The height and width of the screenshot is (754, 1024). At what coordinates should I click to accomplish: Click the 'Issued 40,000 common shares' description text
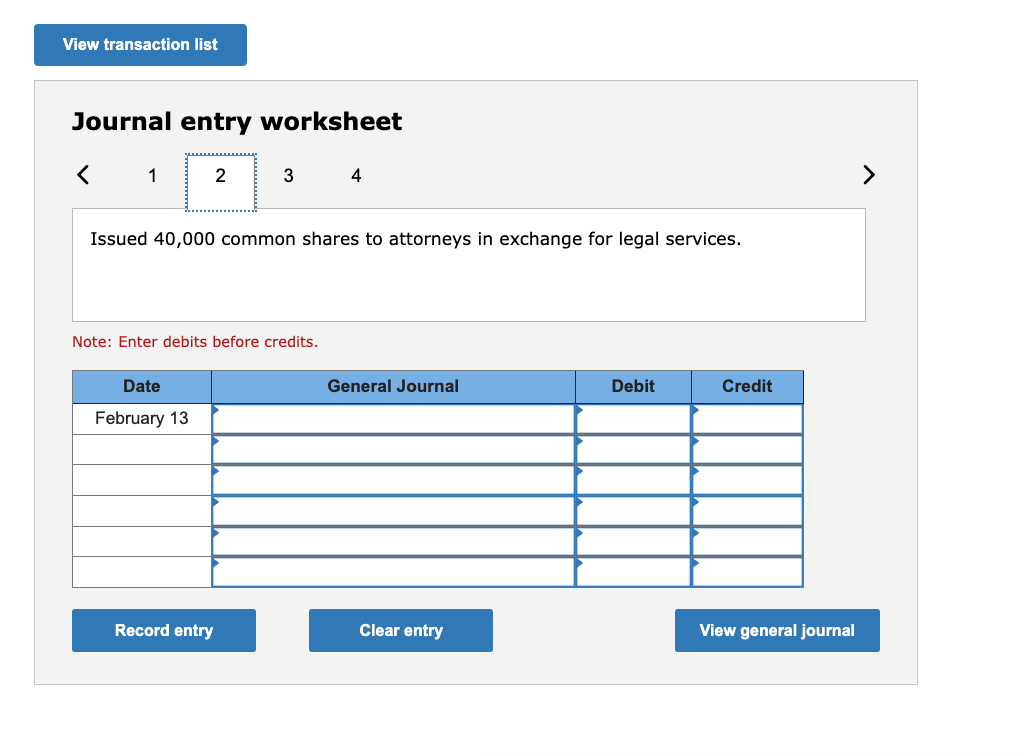click(x=415, y=239)
